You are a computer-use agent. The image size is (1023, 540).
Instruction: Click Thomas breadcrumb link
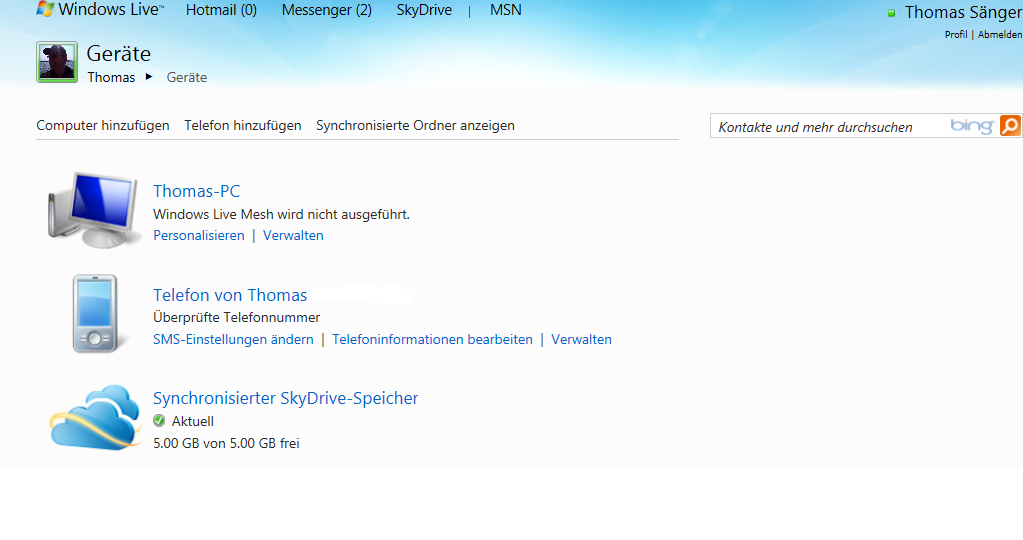pyautogui.click(x=111, y=77)
